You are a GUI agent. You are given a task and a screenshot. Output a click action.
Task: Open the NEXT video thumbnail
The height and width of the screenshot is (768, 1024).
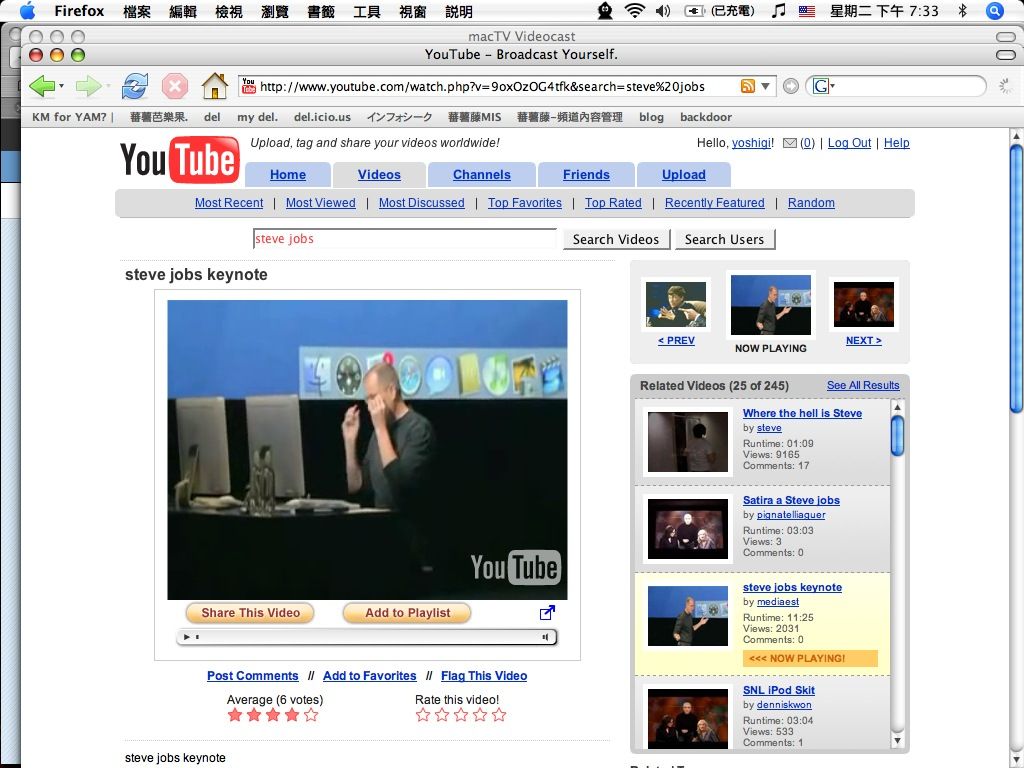[x=863, y=304]
